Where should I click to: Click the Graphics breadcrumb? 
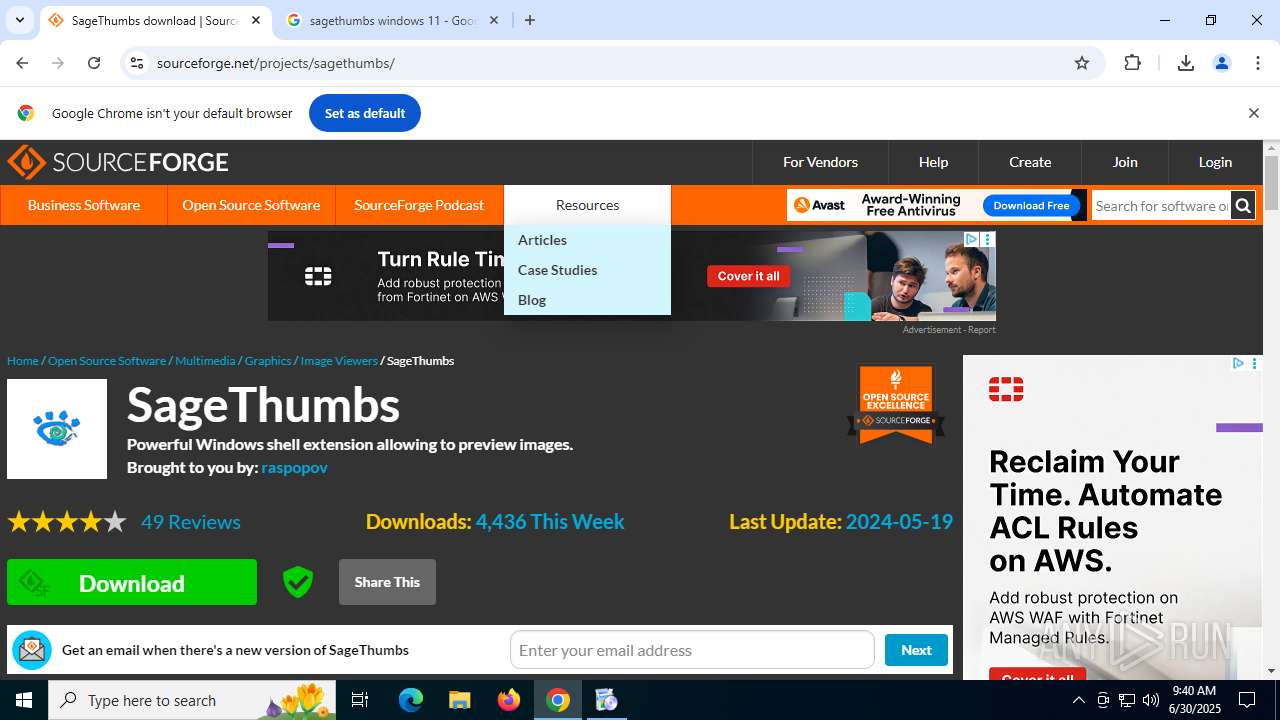[268, 361]
